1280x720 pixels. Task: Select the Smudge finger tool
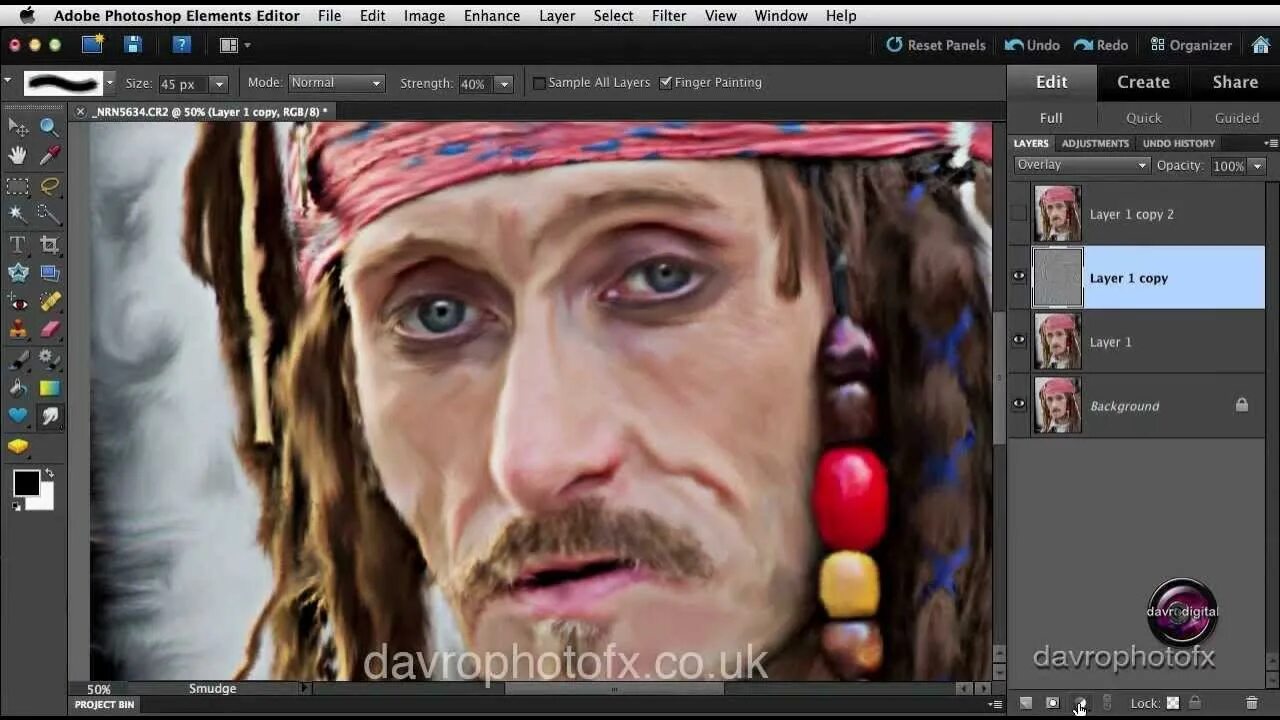tap(49, 416)
